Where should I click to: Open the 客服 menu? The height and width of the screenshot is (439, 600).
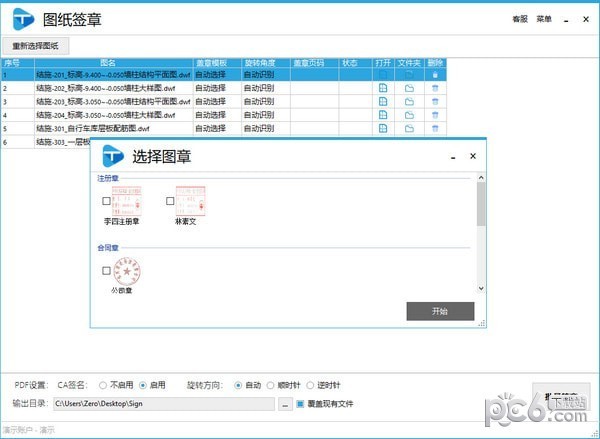coord(520,19)
